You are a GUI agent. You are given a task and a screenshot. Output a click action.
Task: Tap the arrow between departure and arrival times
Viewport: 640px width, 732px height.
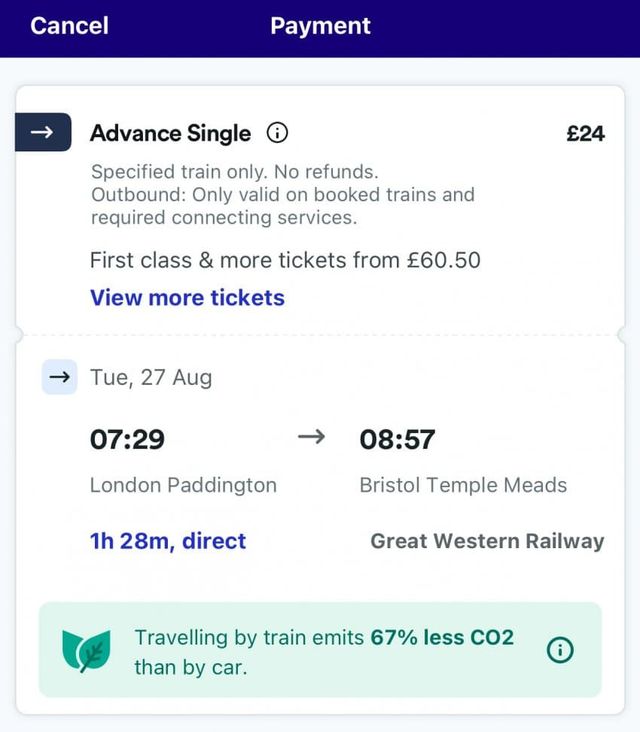click(x=312, y=438)
